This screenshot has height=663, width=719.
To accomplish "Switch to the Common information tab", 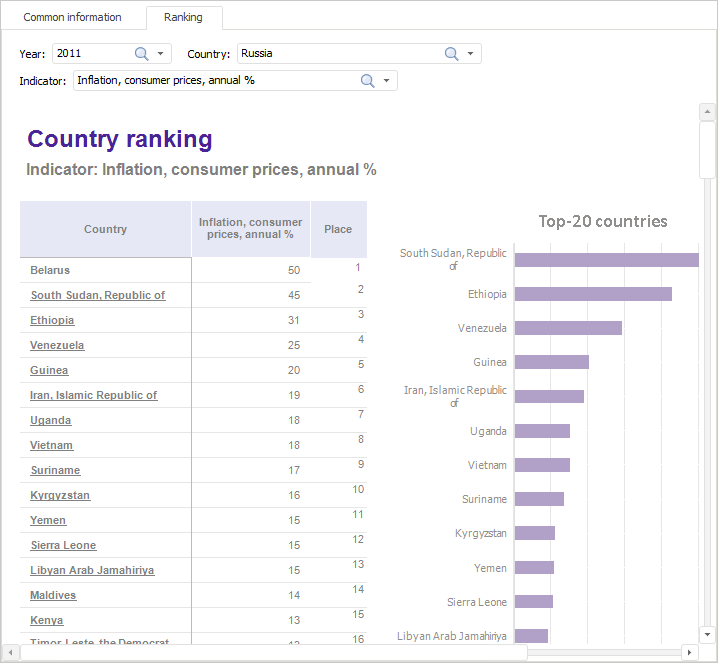I will (72, 17).
